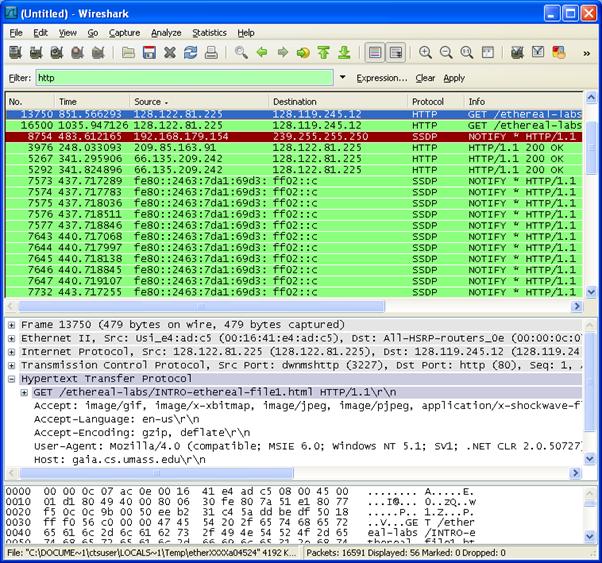The width and height of the screenshot is (602, 563).
Task: Open the Analyze menu
Action: 166,32
